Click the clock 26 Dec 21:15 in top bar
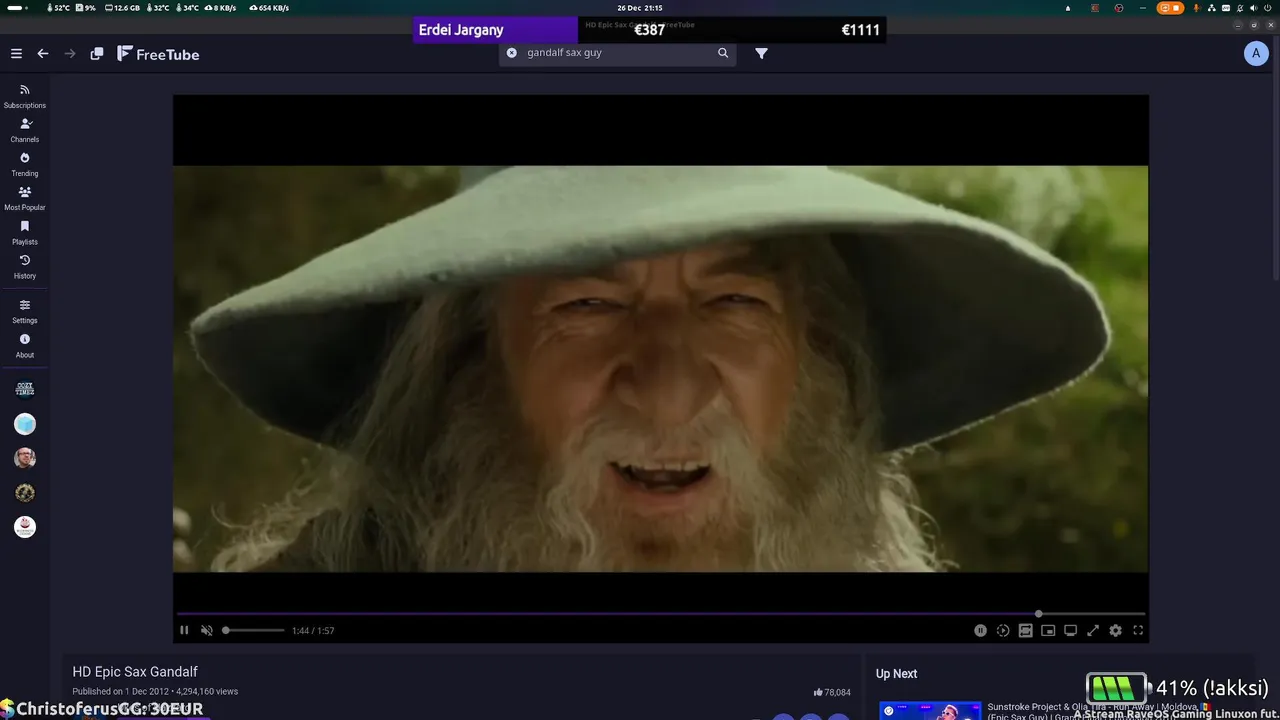 [x=640, y=8]
